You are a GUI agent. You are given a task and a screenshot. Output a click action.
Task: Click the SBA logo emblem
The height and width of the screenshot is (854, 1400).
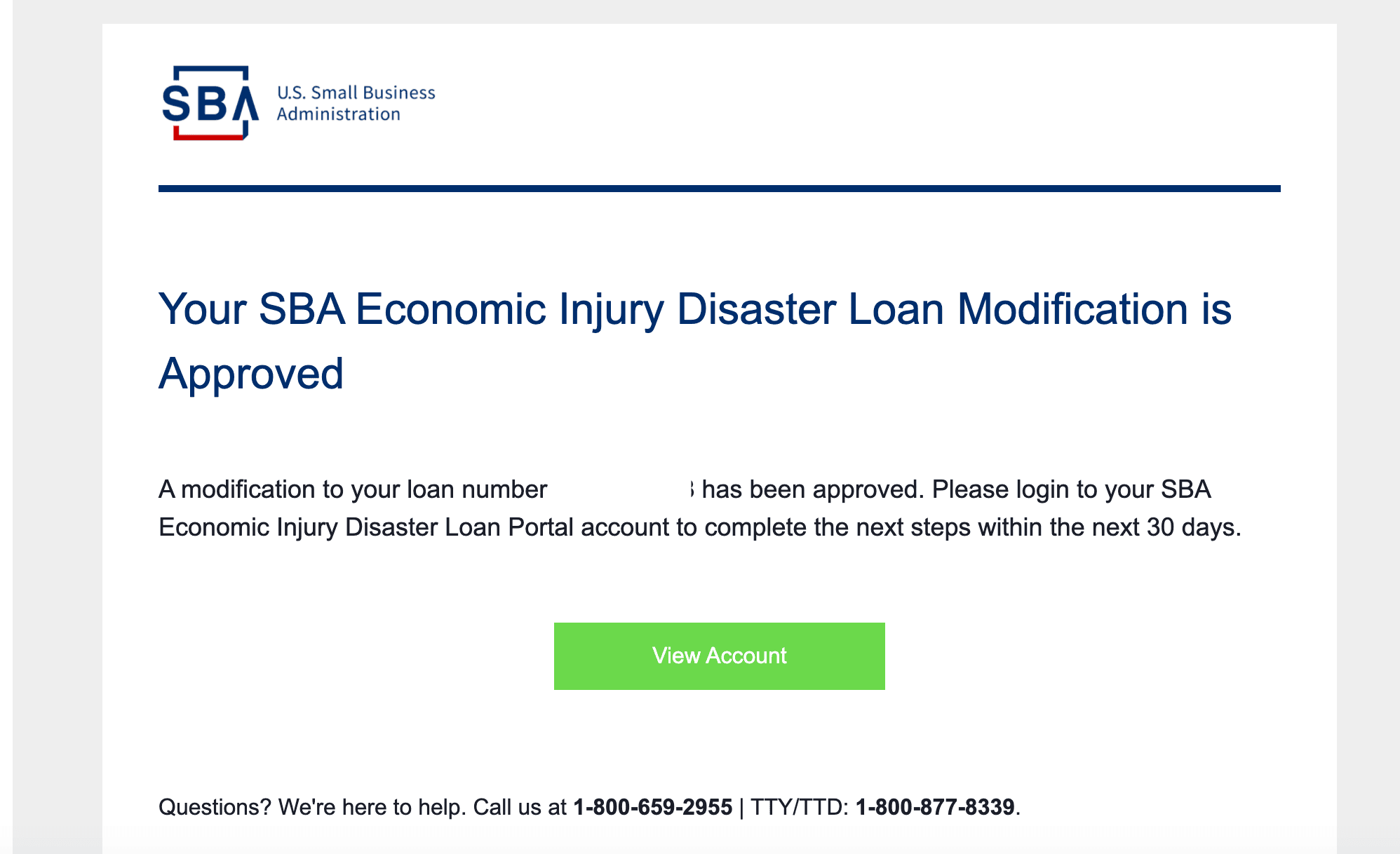coord(210,103)
